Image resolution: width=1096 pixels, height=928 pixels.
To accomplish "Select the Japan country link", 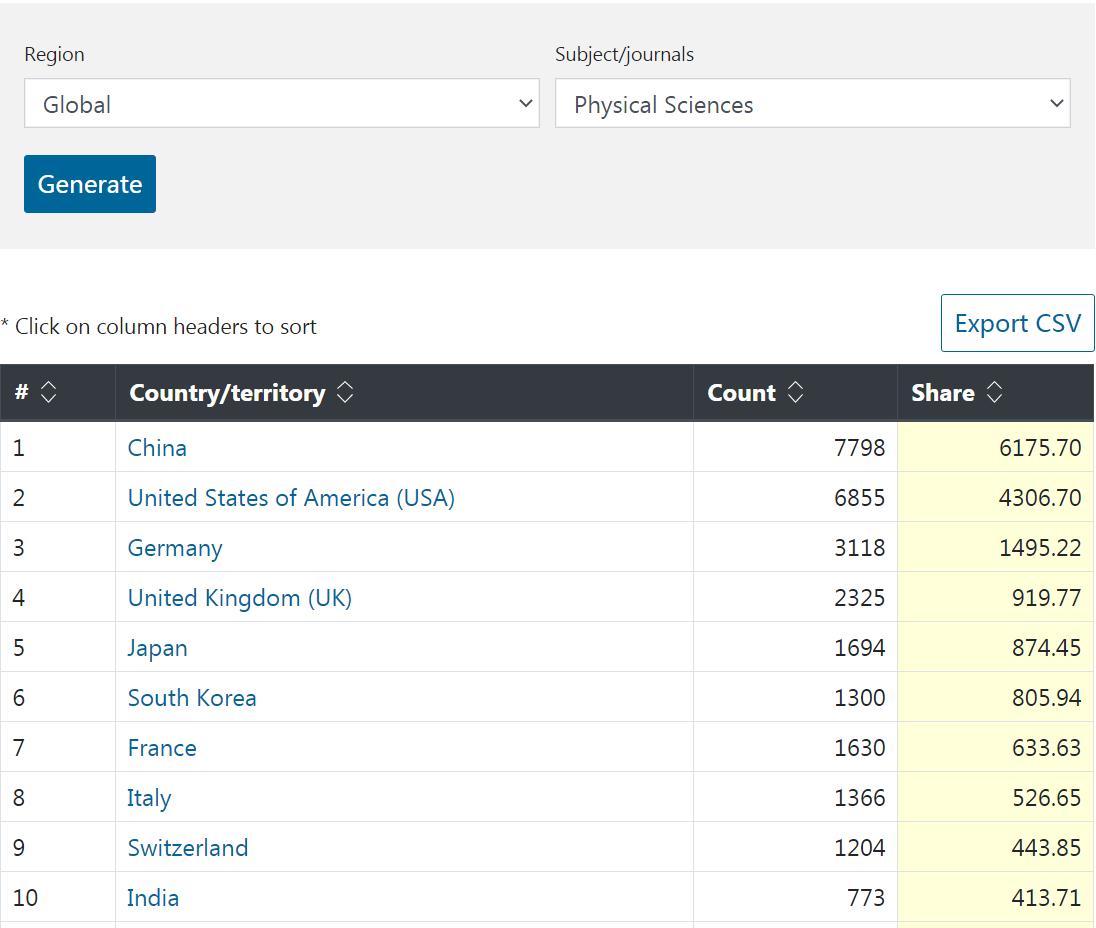I will coord(157,648).
